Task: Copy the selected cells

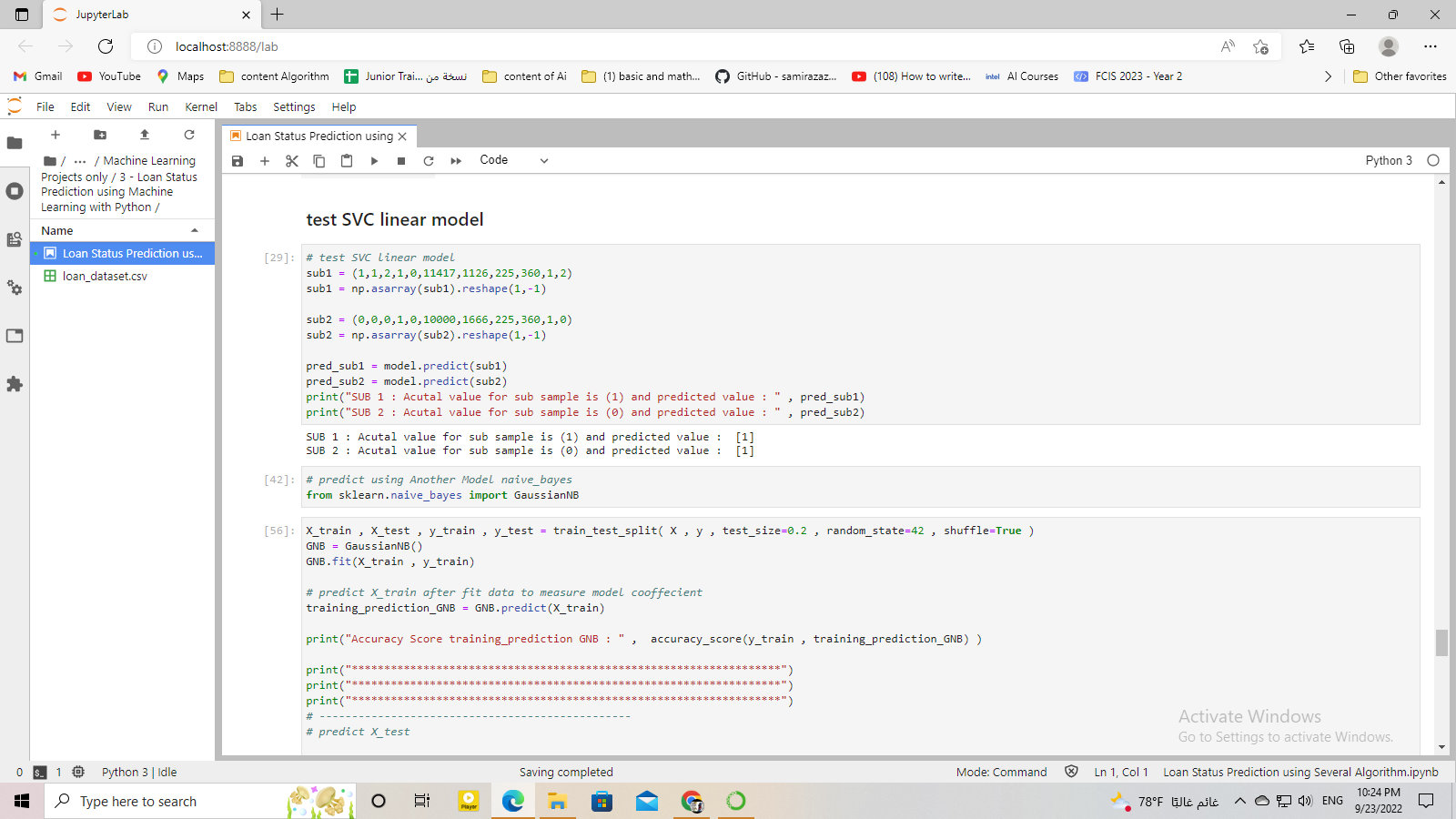Action: 318,160
